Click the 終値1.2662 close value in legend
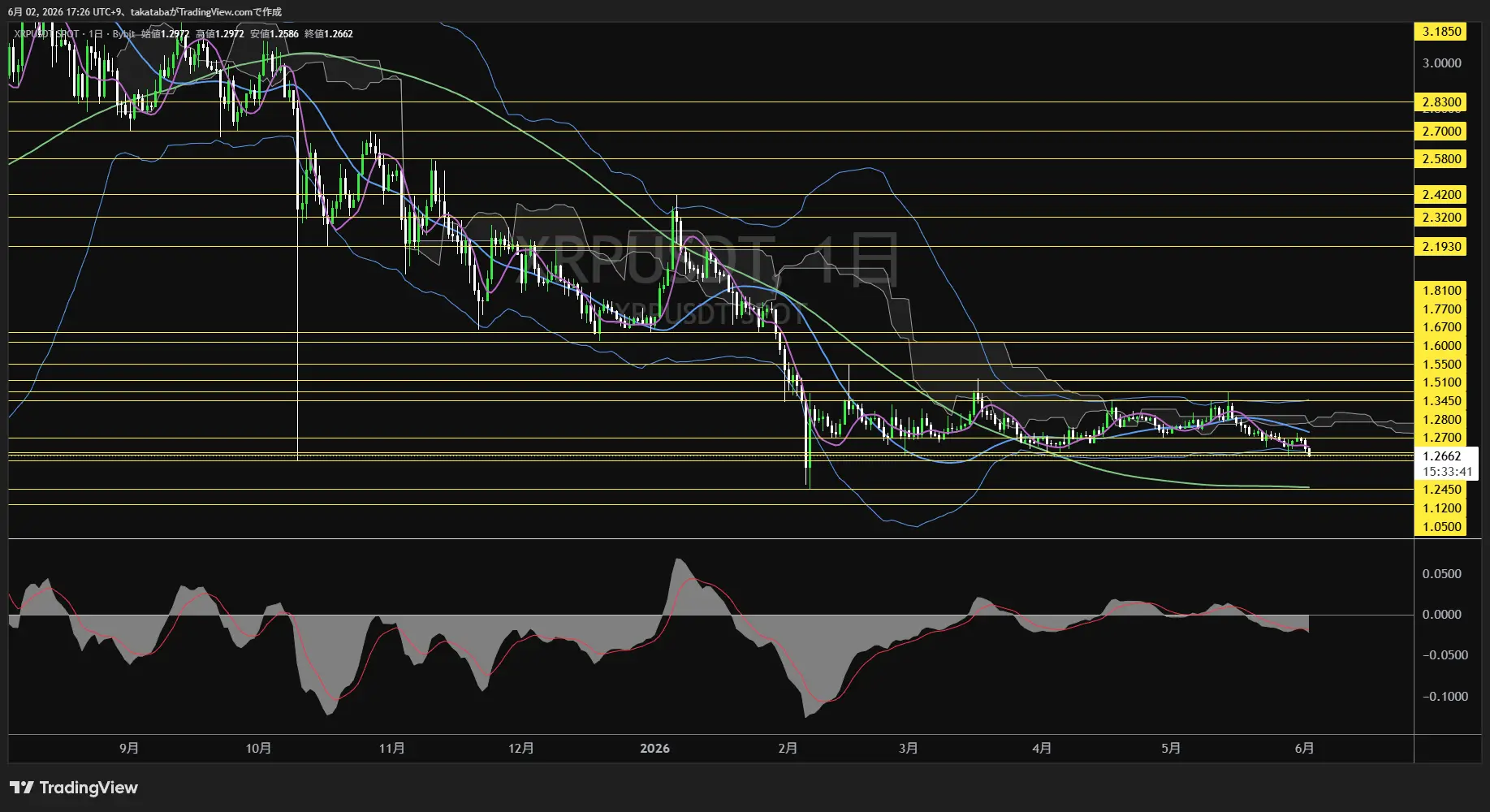 click(329, 34)
